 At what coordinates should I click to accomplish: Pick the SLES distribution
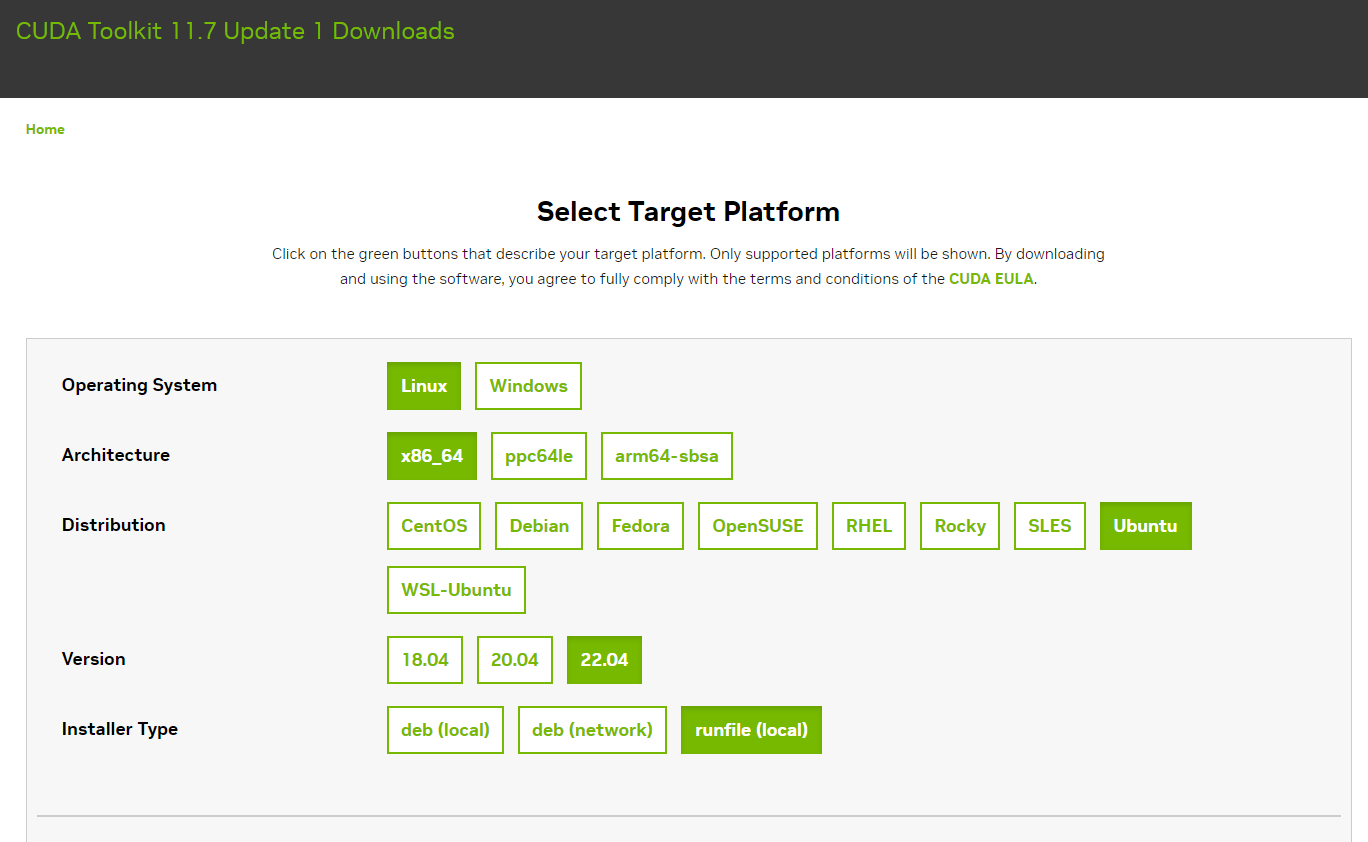click(x=1050, y=526)
